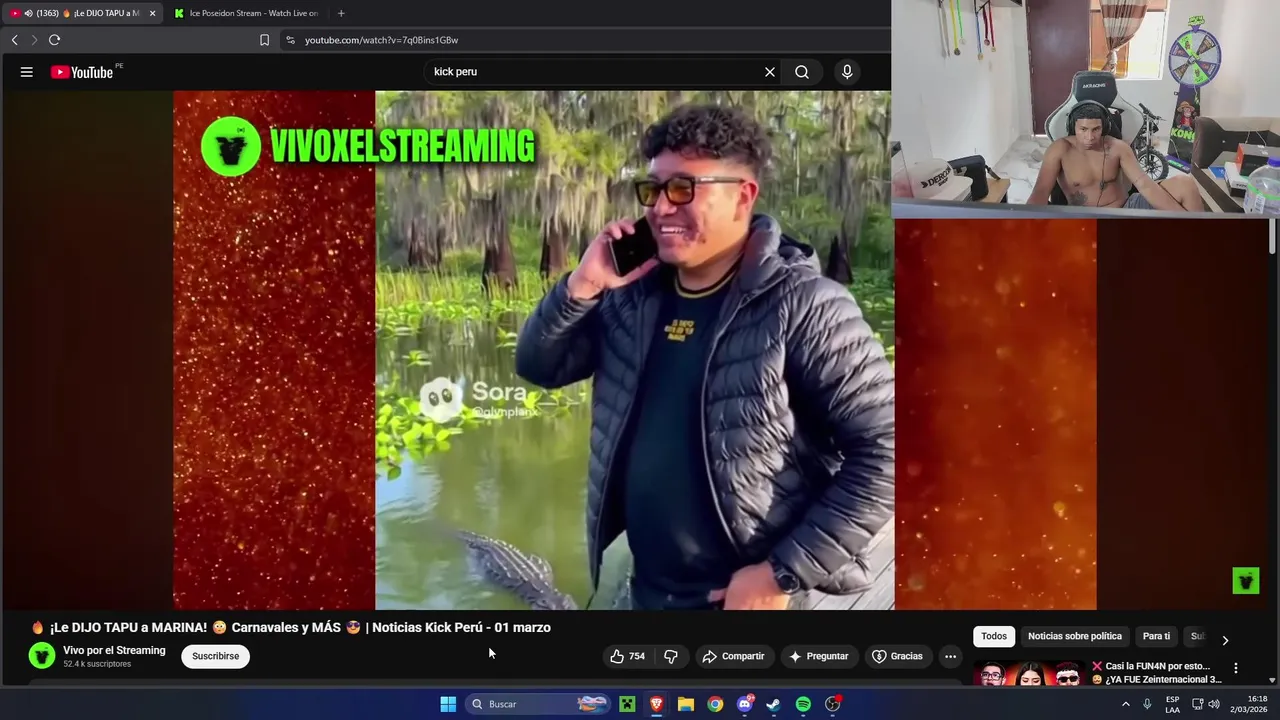The image size is (1280, 720).
Task: Start voice search with the microphone
Action: [x=847, y=72]
